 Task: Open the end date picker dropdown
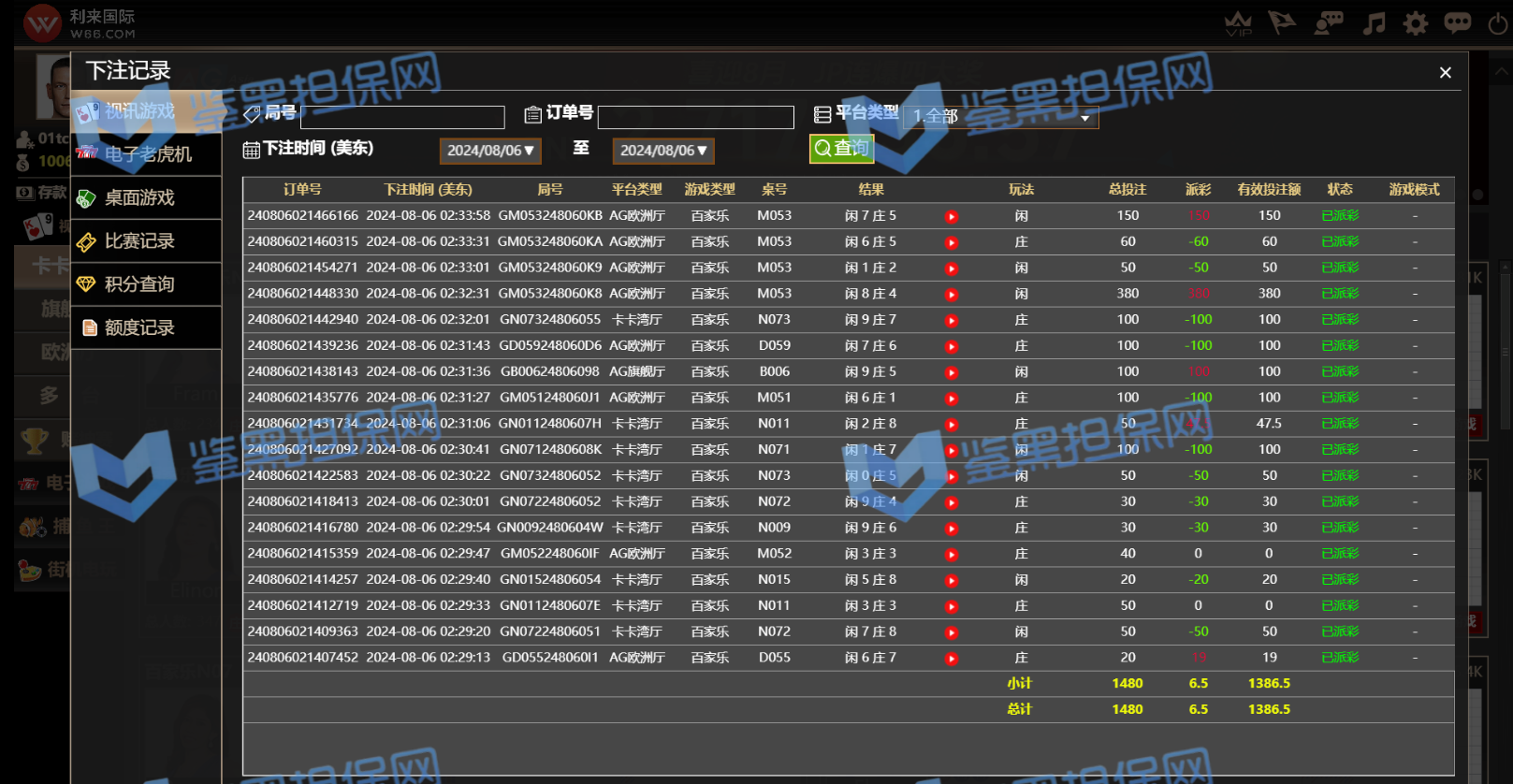662,151
